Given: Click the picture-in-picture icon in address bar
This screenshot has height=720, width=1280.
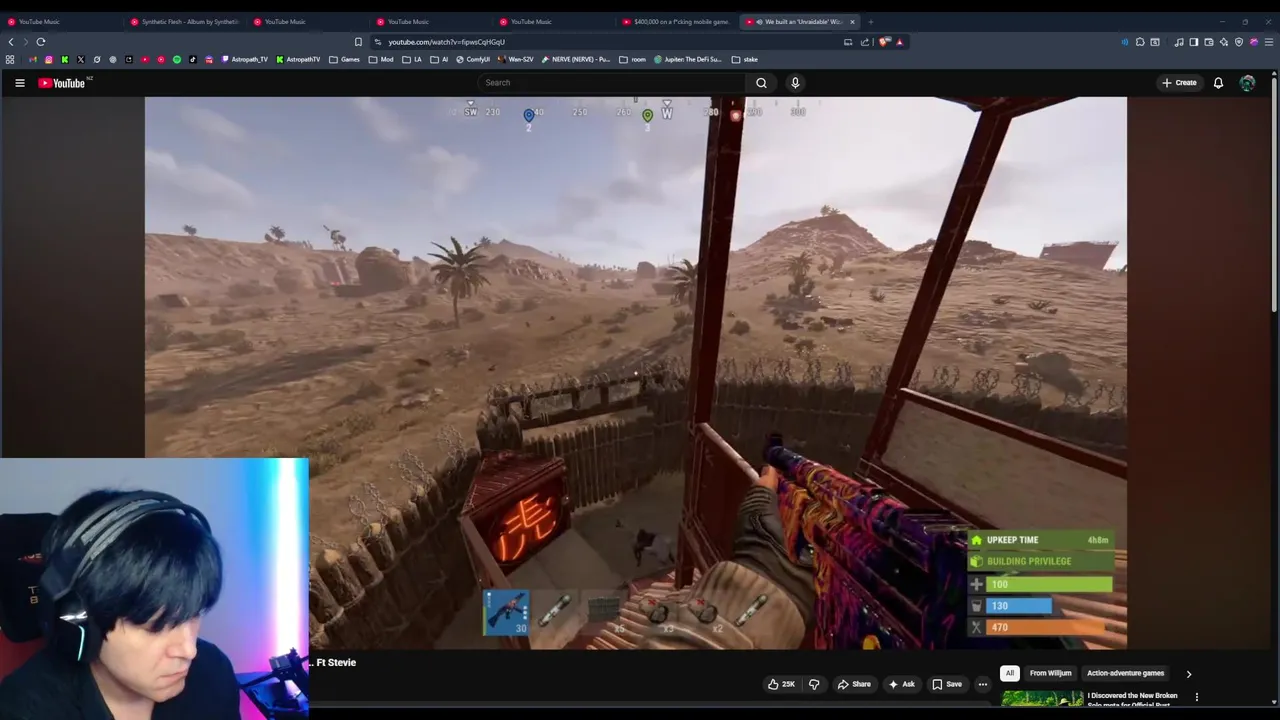Looking at the screenshot, I should 848,42.
